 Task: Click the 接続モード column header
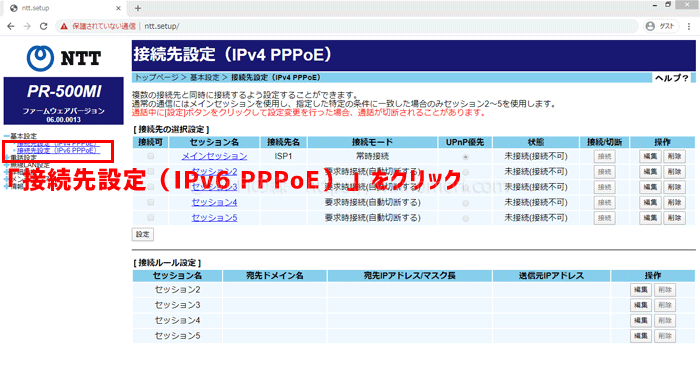coord(372,142)
